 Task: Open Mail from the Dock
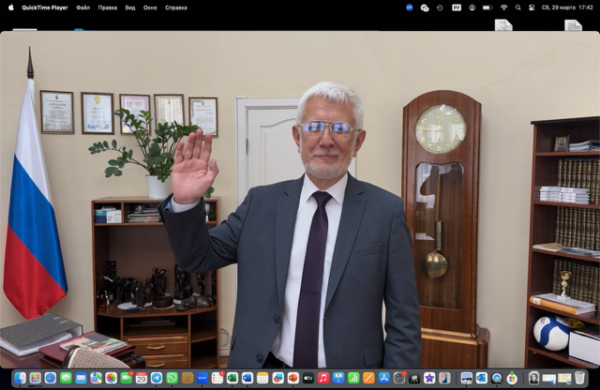(81, 378)
